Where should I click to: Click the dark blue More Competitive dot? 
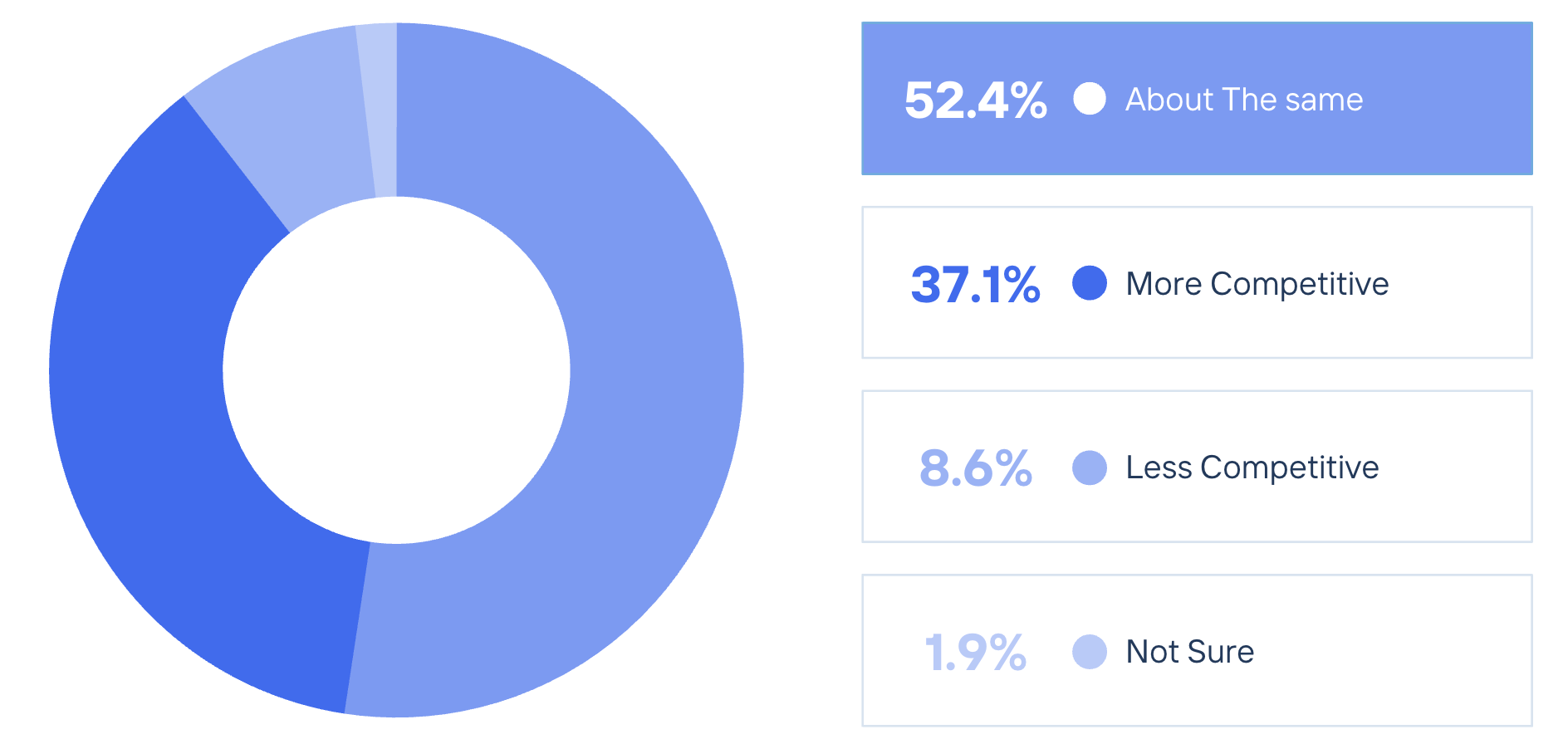[x=1089, y=283]
